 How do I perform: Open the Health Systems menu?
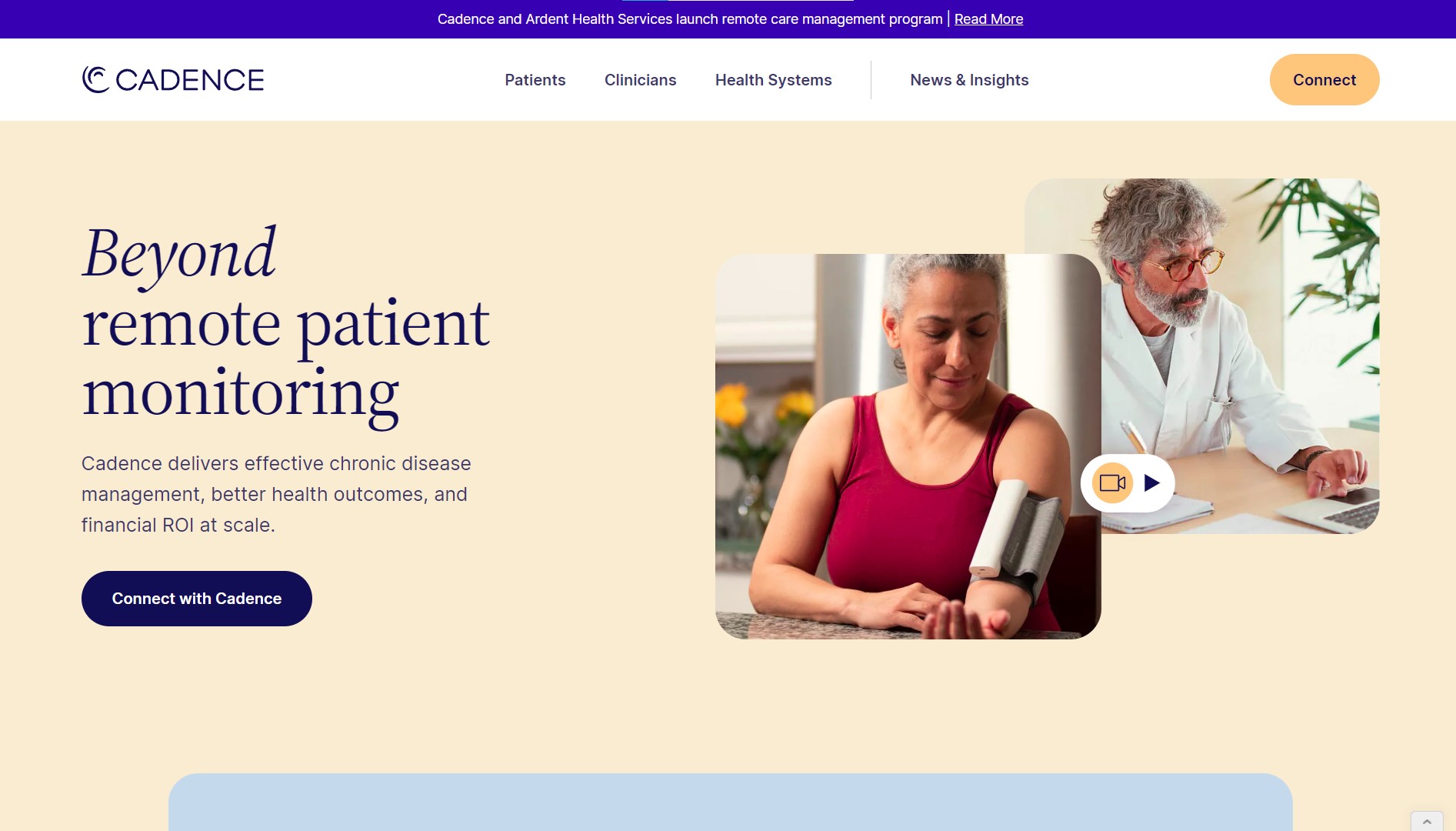(x=774, y=80)
